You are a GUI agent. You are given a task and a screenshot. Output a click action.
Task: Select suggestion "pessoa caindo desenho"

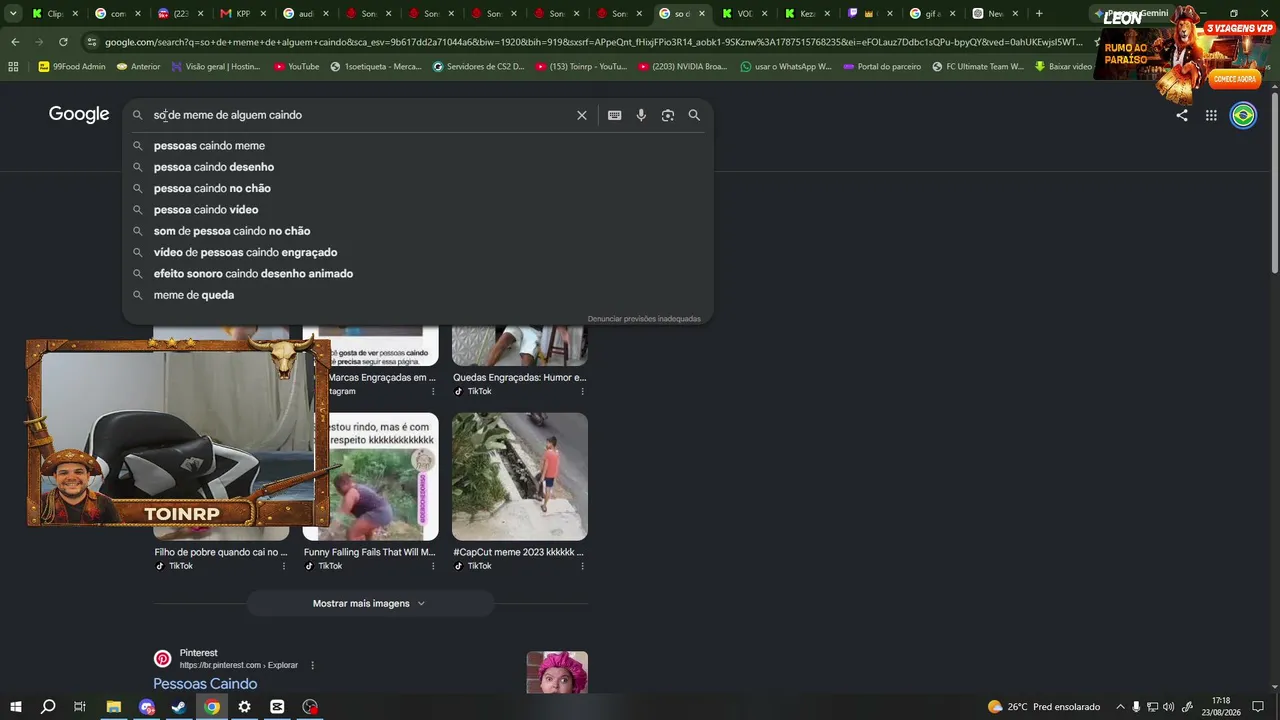[418, 167]
